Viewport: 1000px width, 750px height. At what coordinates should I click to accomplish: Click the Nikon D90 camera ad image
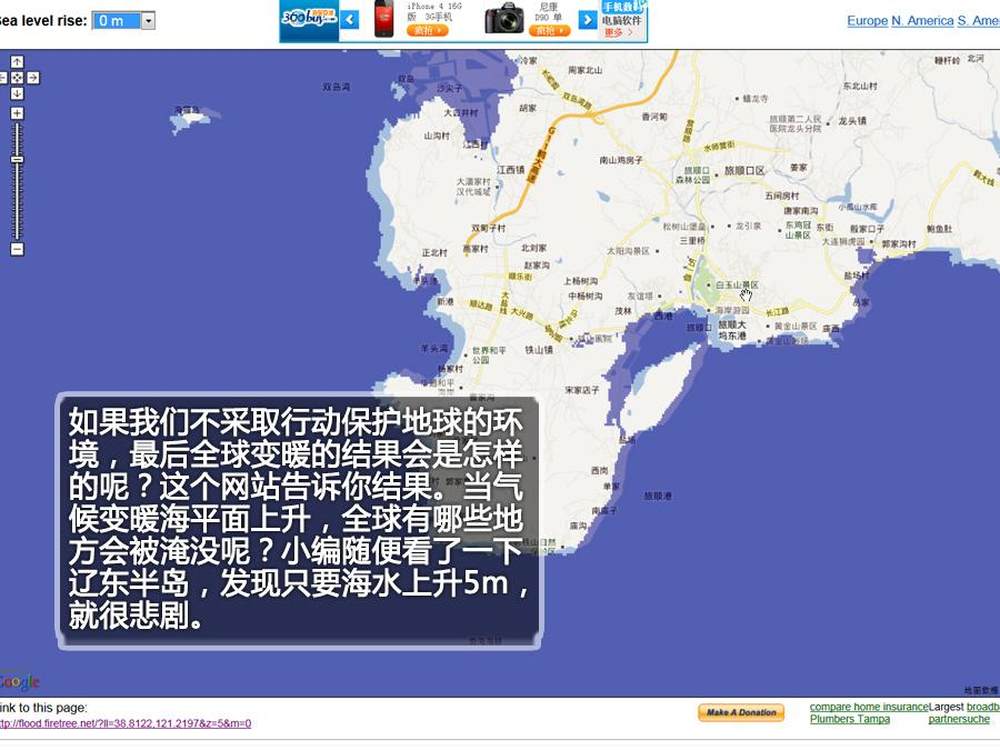click(x=504, y=18)
